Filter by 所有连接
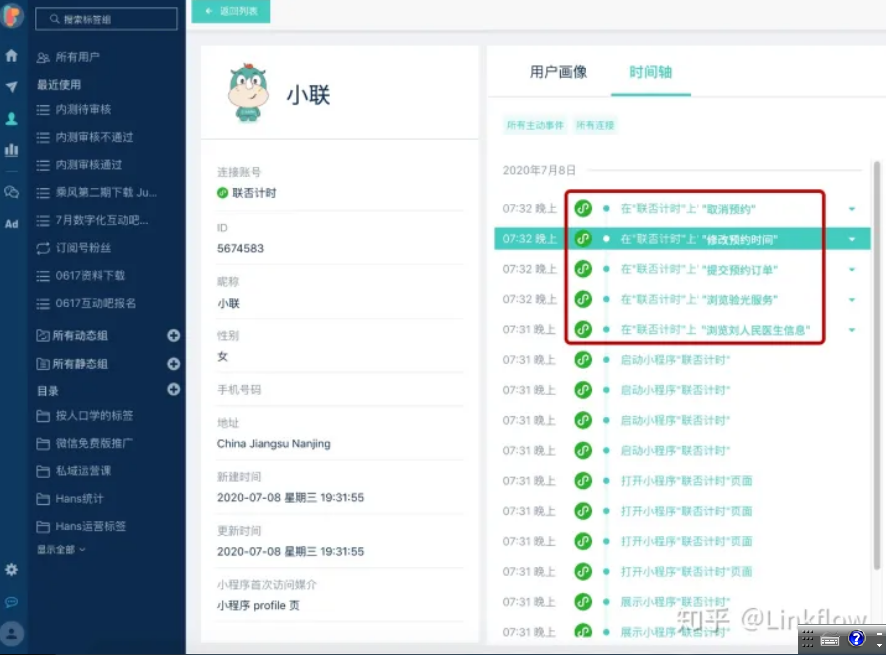This screenshot has width=886, height=655. pos(595,125)
